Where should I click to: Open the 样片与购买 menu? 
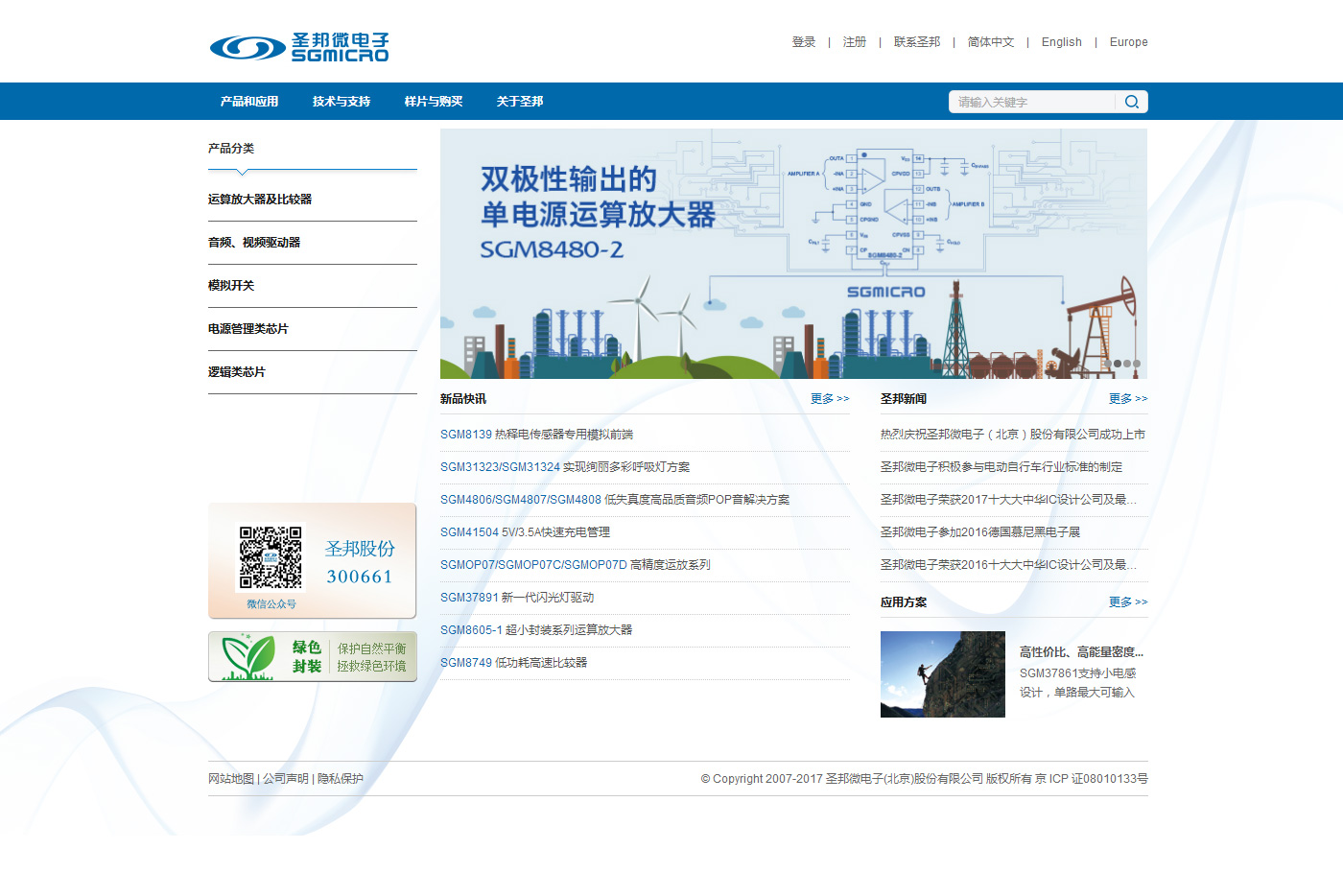tap(434, 101)
